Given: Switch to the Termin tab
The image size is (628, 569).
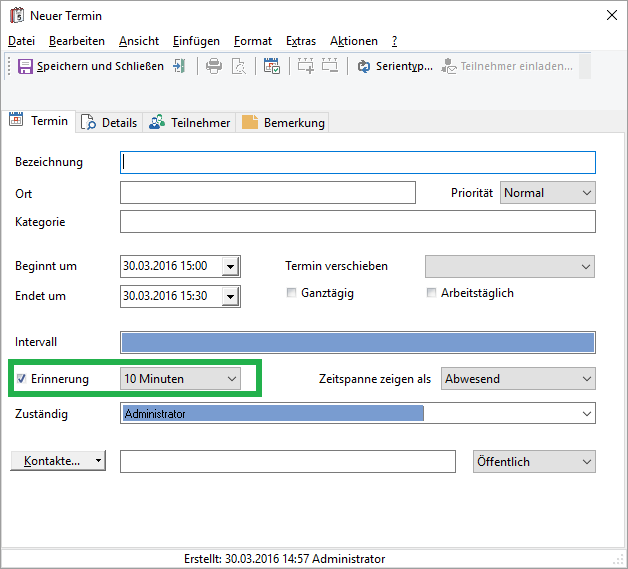Looking at the screenshot, I should (x=38, y=121).
